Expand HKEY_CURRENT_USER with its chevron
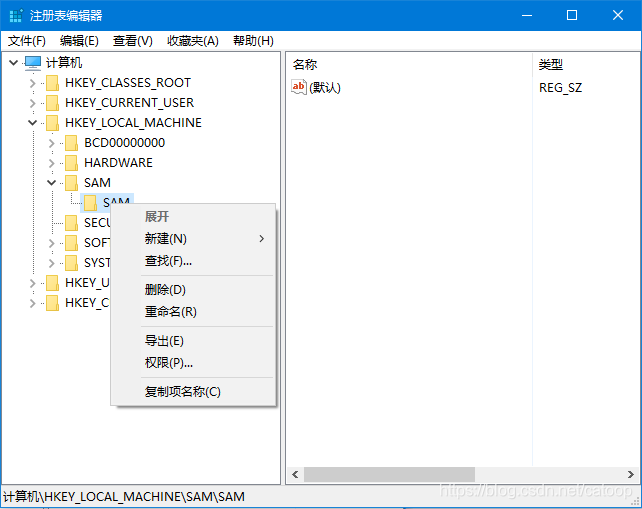642x509 pixels. click(x=33, y=103)
